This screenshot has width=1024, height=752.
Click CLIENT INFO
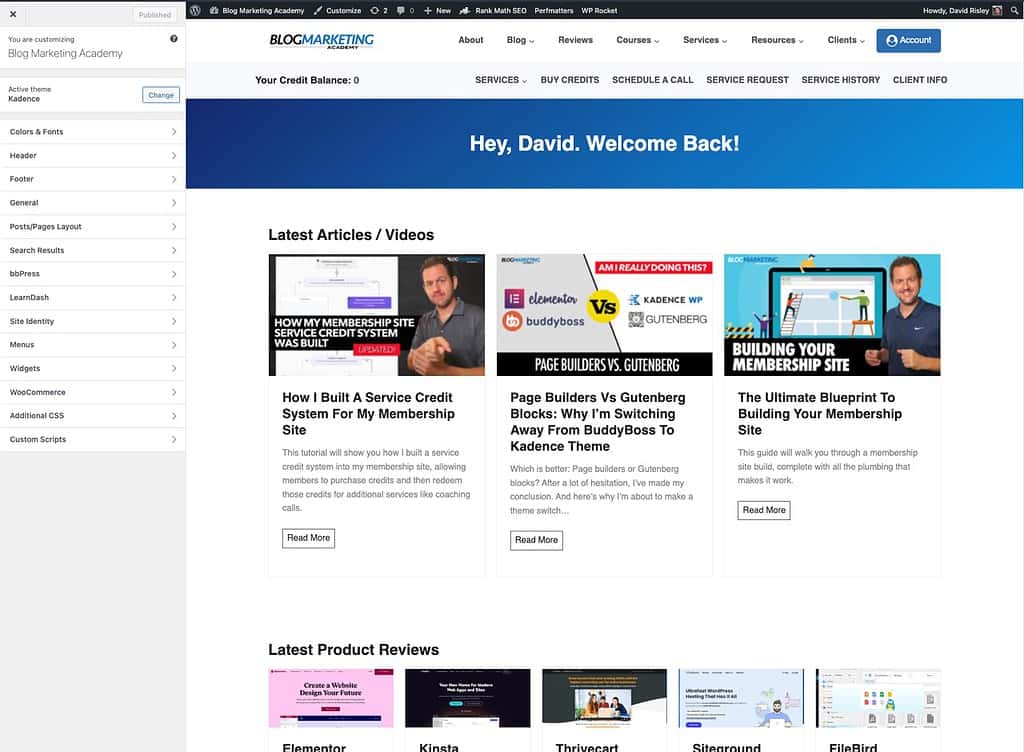pos(920,80)
